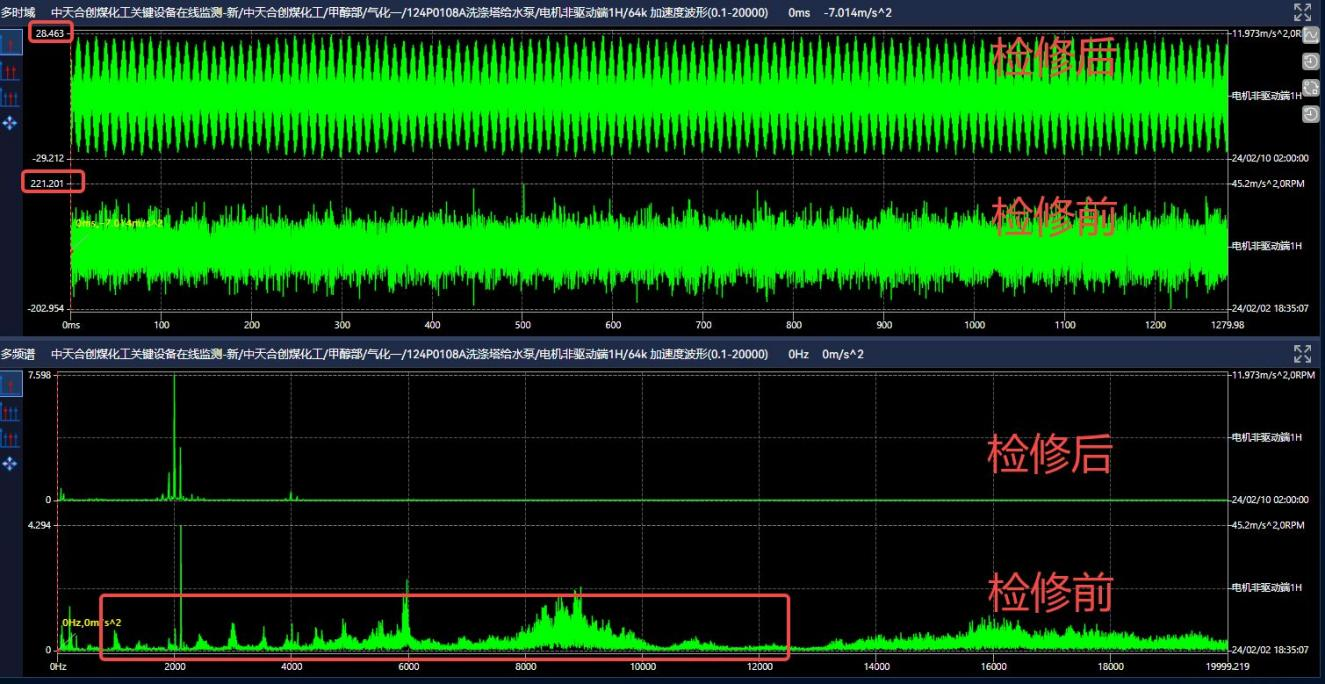
Task: Select dual-cursor tool in 多频谱 panel
Action: pyautogui.click(x=11, y=412)
